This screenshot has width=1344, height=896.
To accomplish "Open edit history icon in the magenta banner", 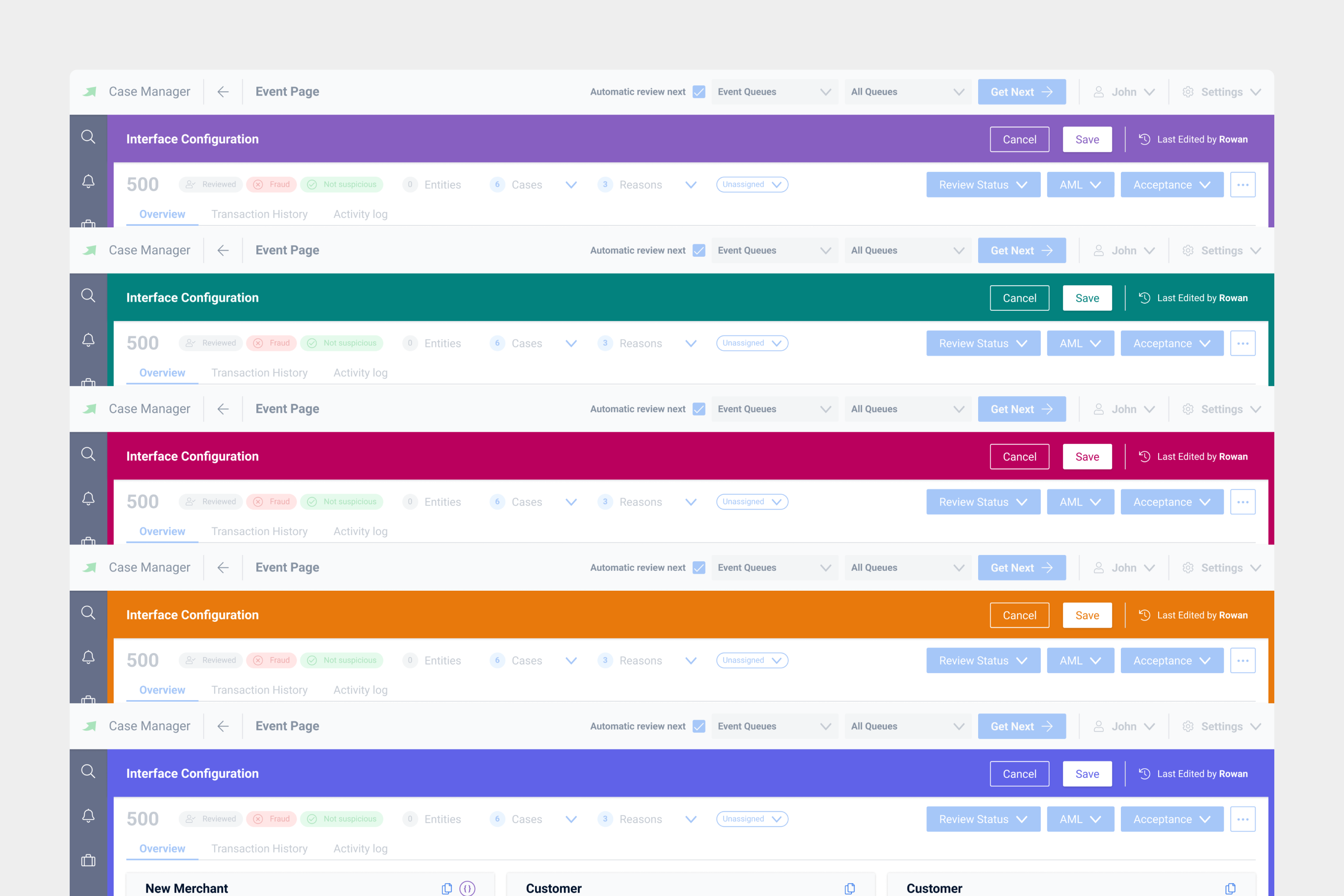I will pyautogui.click(x=1144, y=456).
